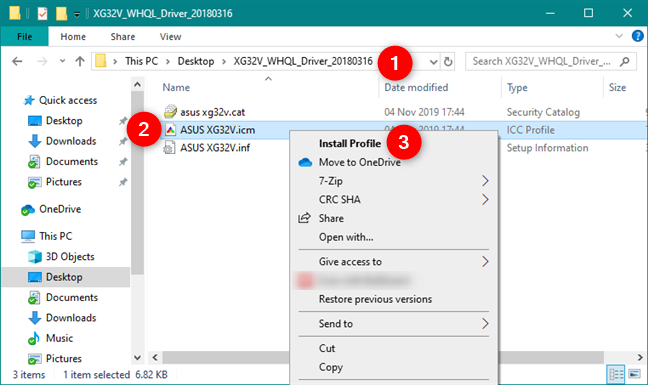Click the Properties quick access toolbar icon

tap(42, 14)
